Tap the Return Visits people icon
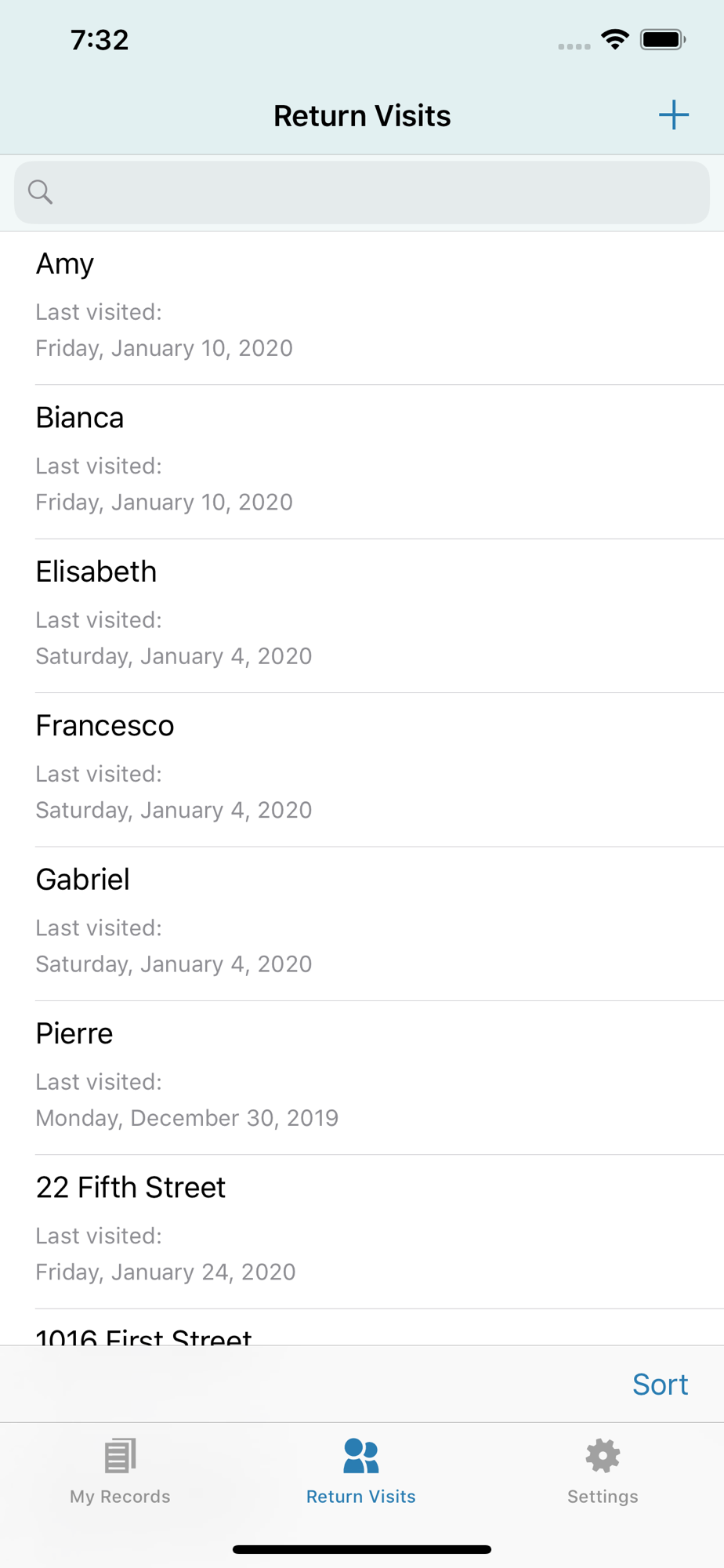 [361, 1455]
